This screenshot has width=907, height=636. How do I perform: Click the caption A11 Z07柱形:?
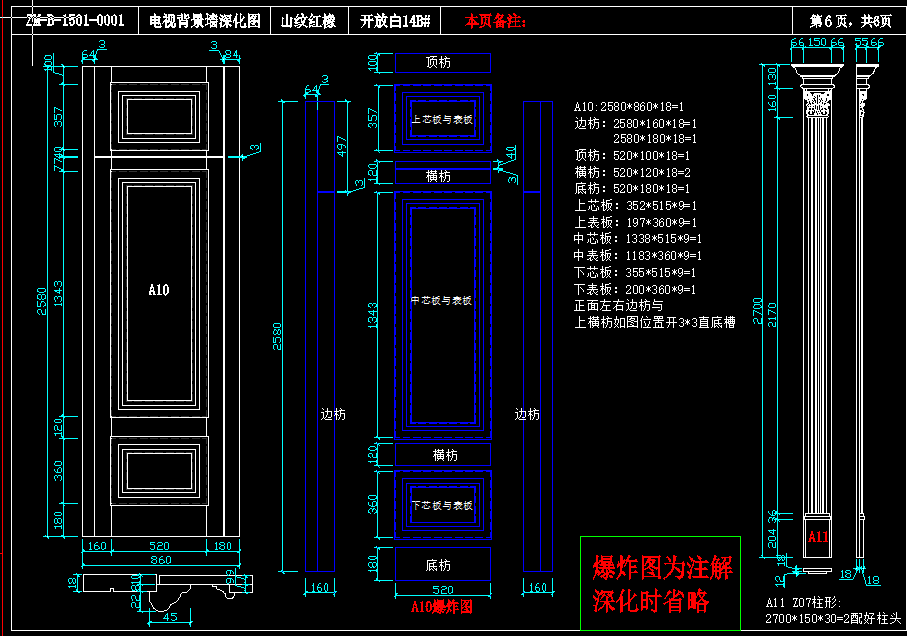[803, 602]
